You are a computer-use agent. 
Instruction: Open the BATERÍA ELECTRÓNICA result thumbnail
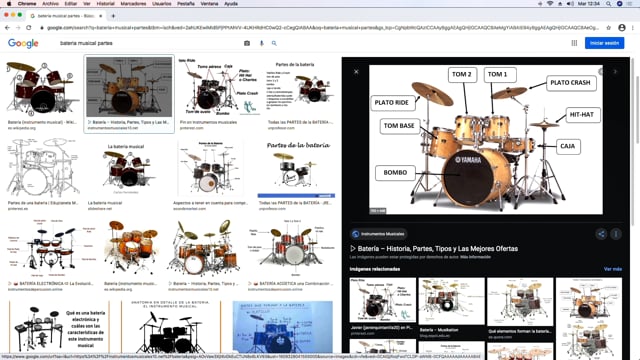pos(51,248)
